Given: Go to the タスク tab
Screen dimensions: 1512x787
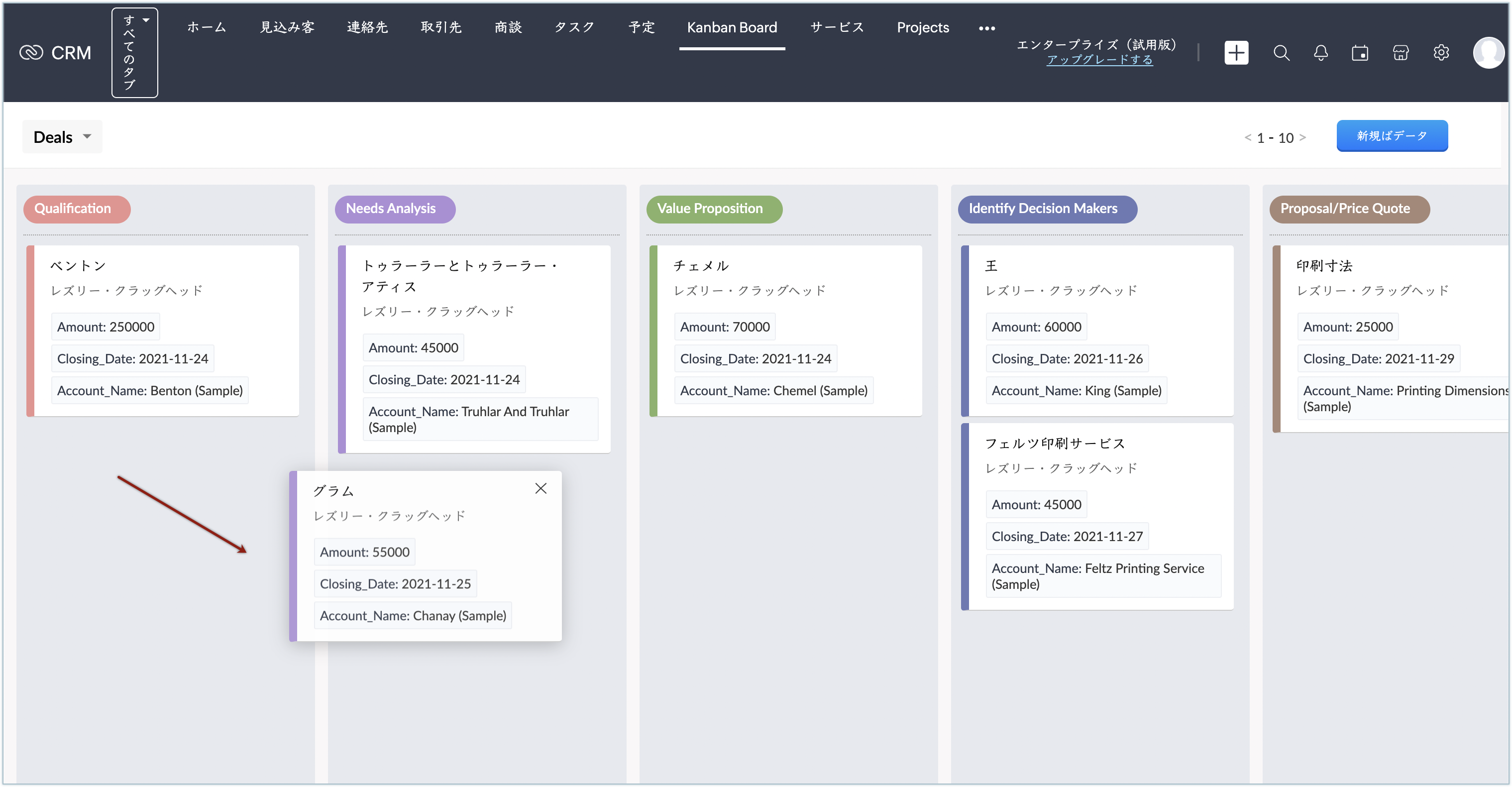Looking at the screenshot, I should pyautogui.click(x=574, y=27).
